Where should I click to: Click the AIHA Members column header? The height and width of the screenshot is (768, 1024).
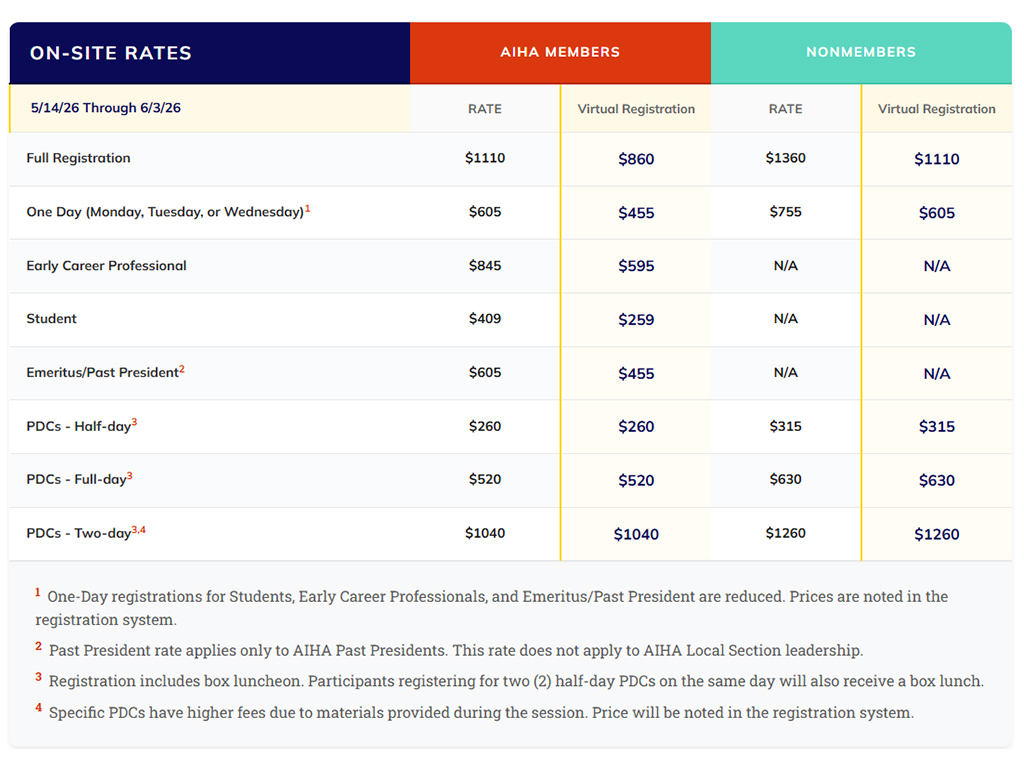(560, 52)
